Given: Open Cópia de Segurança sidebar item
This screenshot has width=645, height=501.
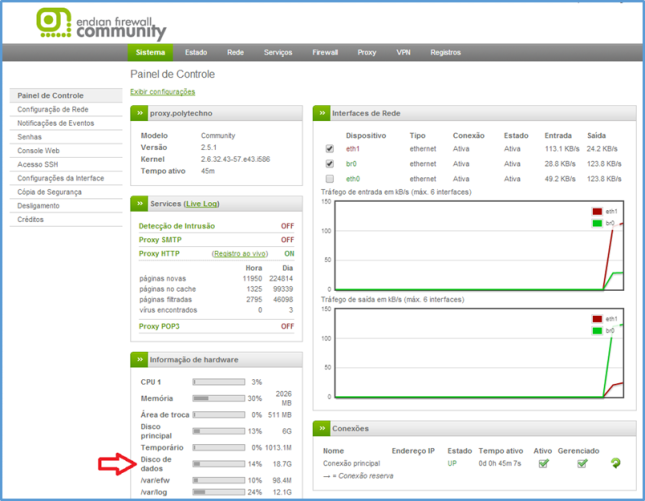Looking at the screenshot, I should click(x=66, y=192).
